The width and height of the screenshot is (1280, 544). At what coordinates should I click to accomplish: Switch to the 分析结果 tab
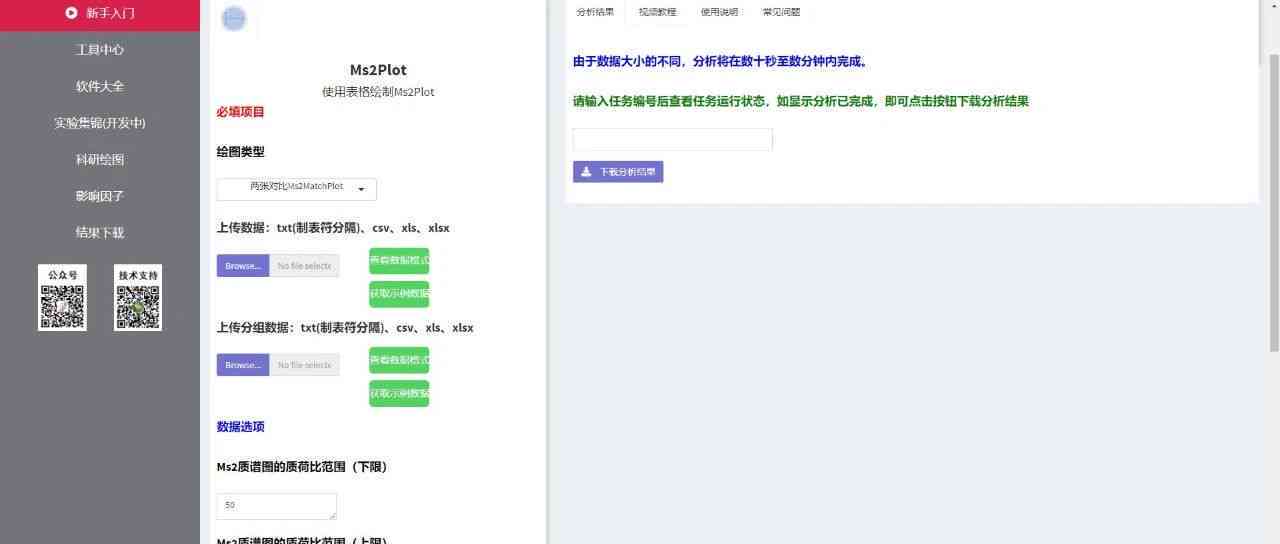pos(595,12)
